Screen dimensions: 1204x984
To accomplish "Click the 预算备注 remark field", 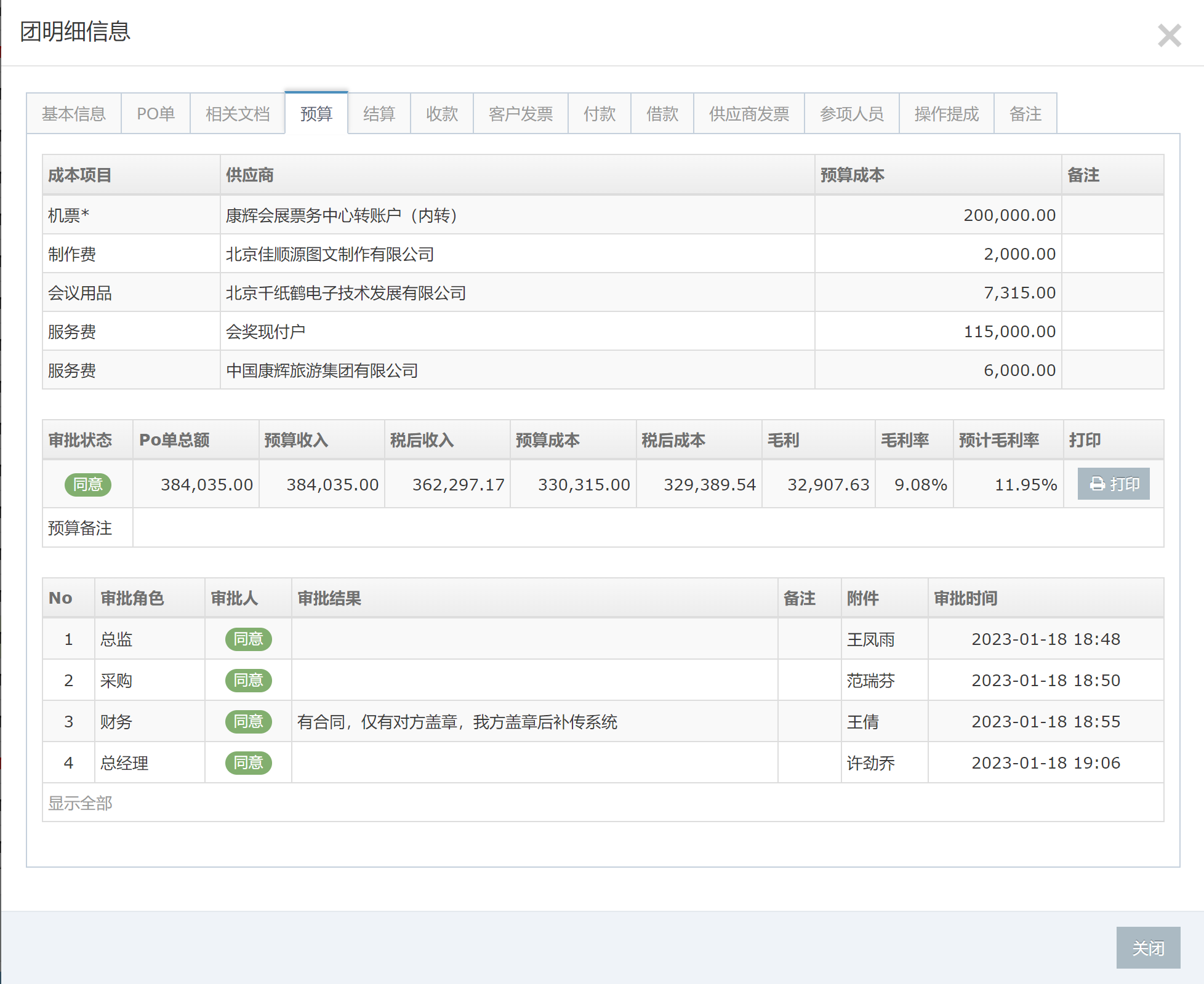I will [648, 528].
